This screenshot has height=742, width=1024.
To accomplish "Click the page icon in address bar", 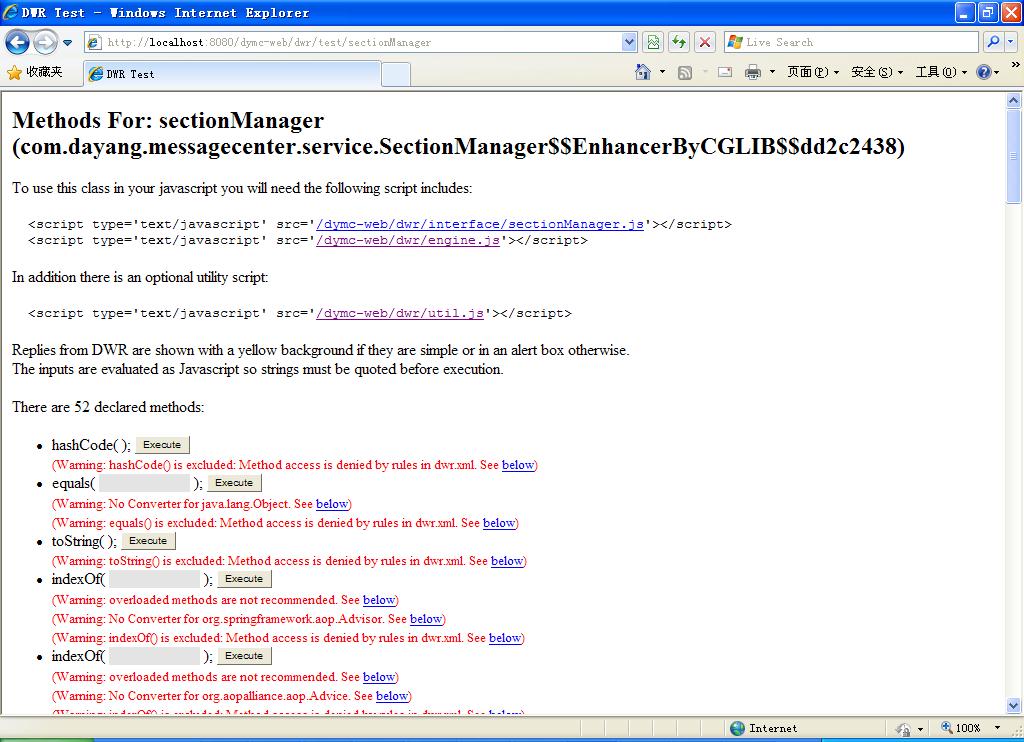I will pyautogui.click(x=94, y=42).
